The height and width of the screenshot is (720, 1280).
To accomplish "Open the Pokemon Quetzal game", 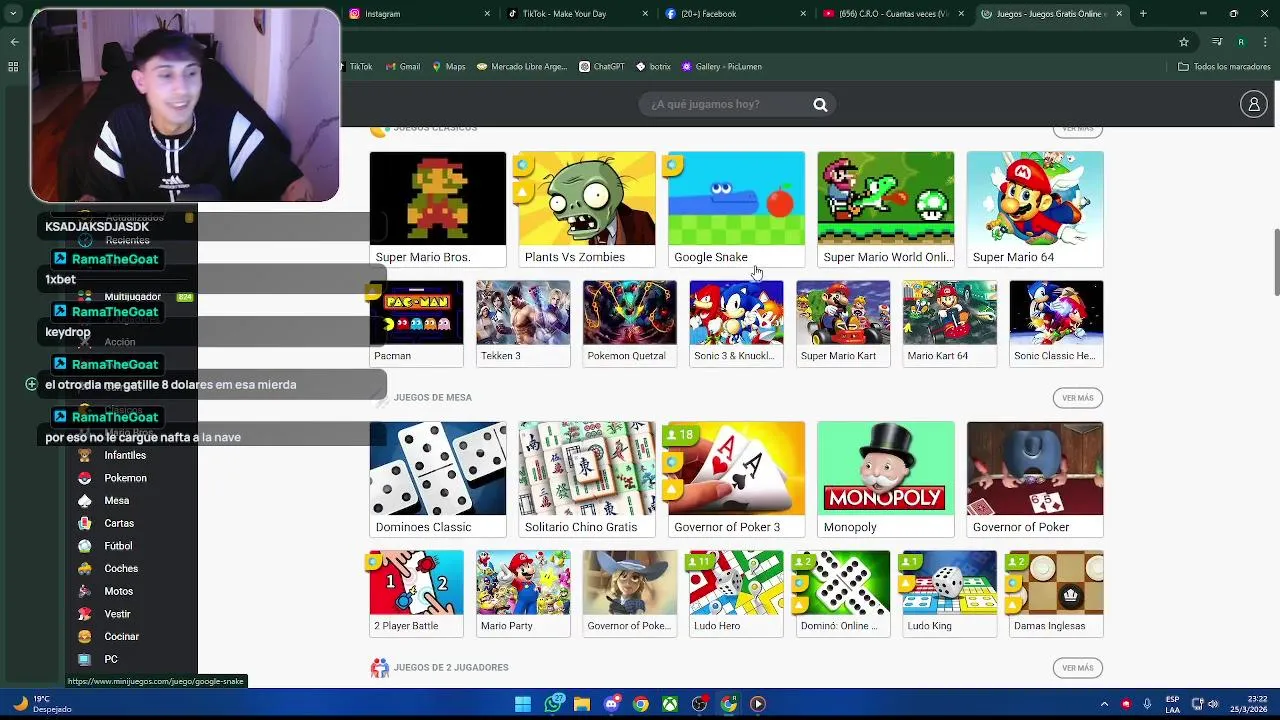I will (630, 323).
